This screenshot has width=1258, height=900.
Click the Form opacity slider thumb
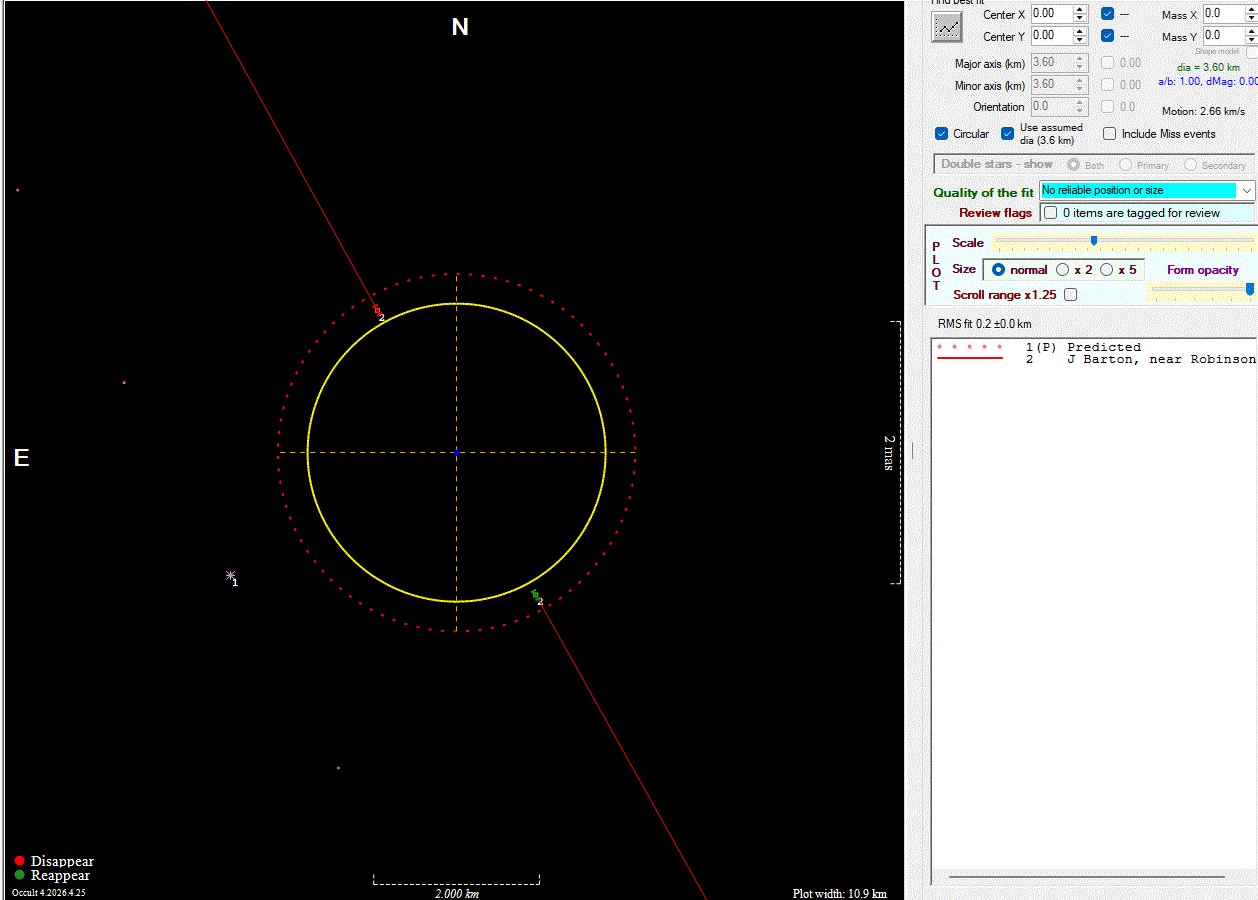[1249, 289]
